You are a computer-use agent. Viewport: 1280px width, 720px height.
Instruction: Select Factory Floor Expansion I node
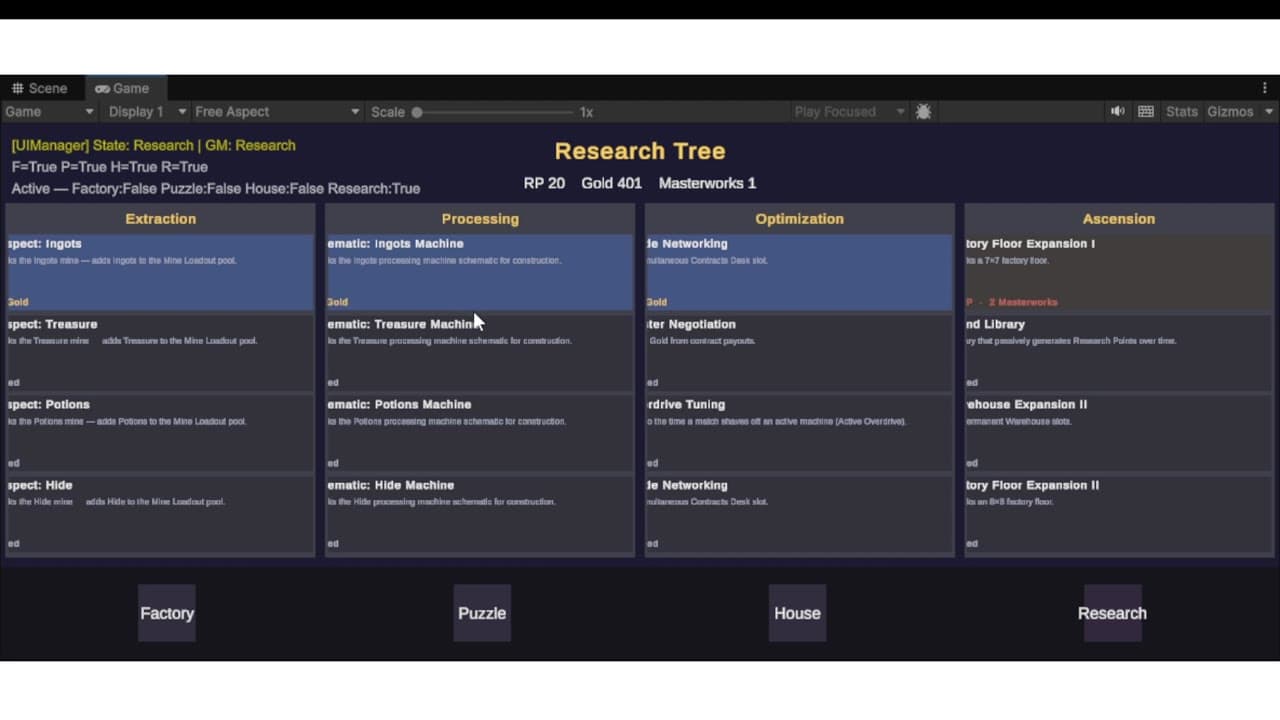coord(1119,272)
